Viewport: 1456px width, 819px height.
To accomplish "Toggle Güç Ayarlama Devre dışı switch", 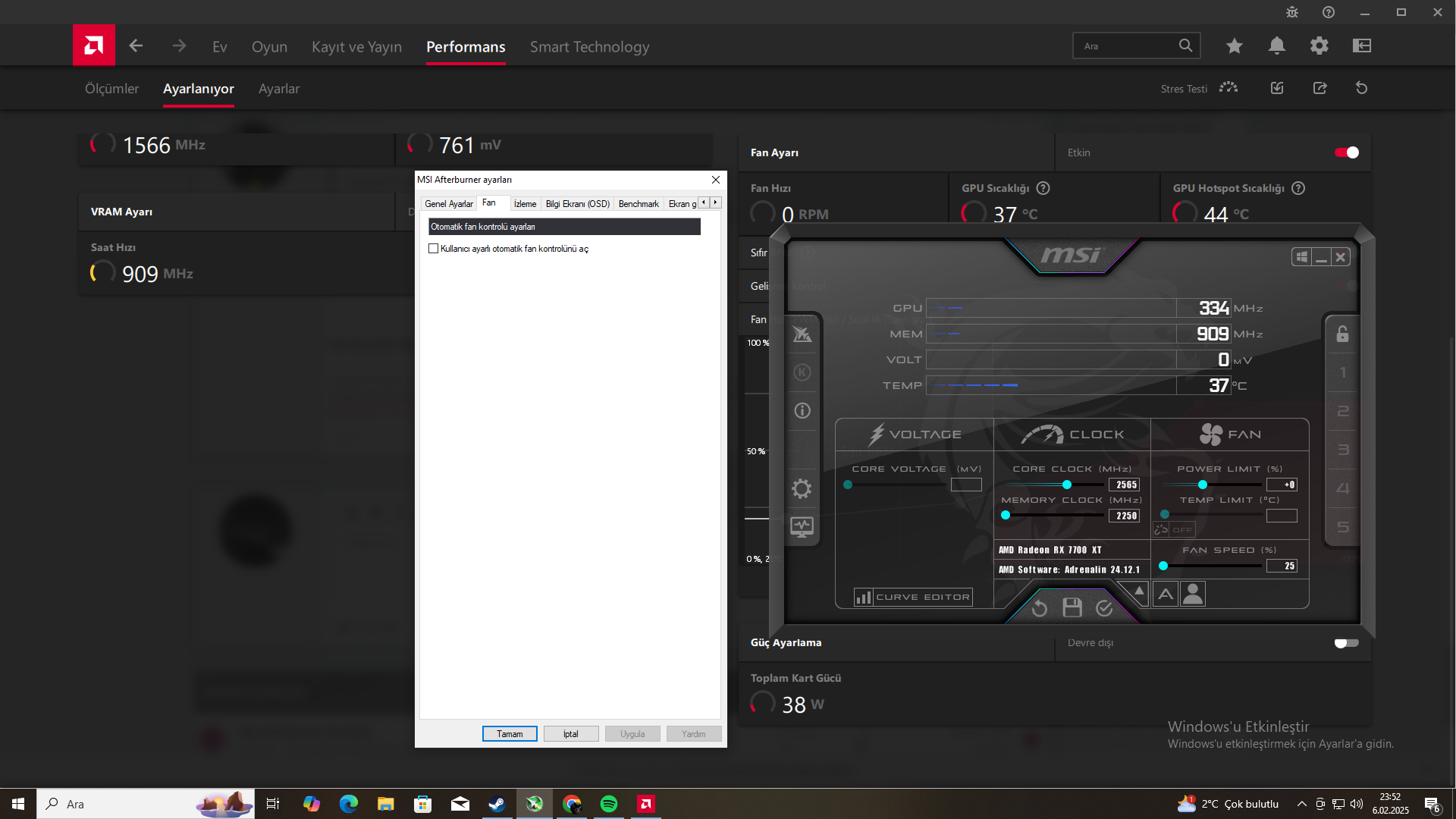I will click(1347, 643).
